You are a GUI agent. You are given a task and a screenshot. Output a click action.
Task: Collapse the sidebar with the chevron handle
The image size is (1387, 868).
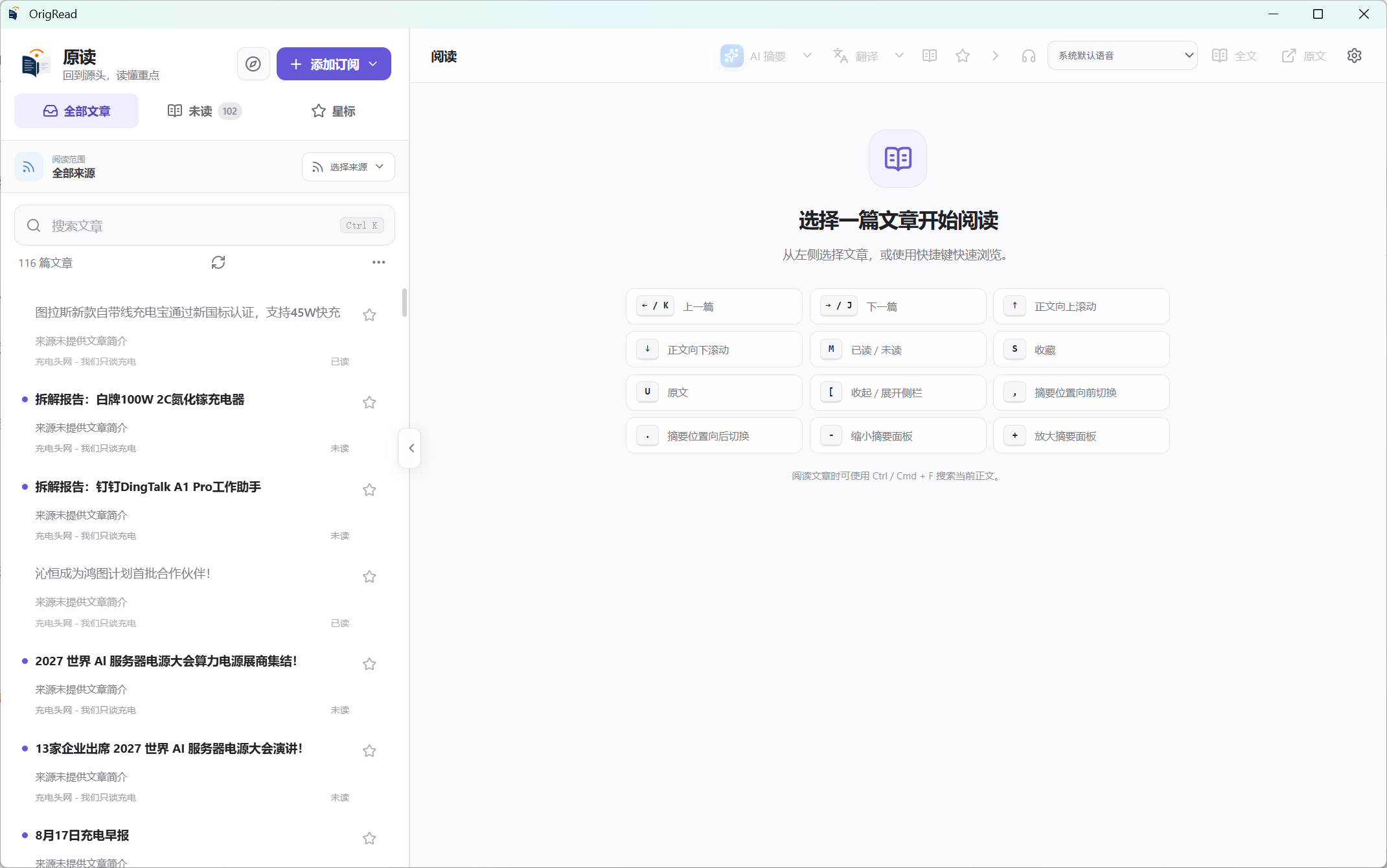(411, 448)
